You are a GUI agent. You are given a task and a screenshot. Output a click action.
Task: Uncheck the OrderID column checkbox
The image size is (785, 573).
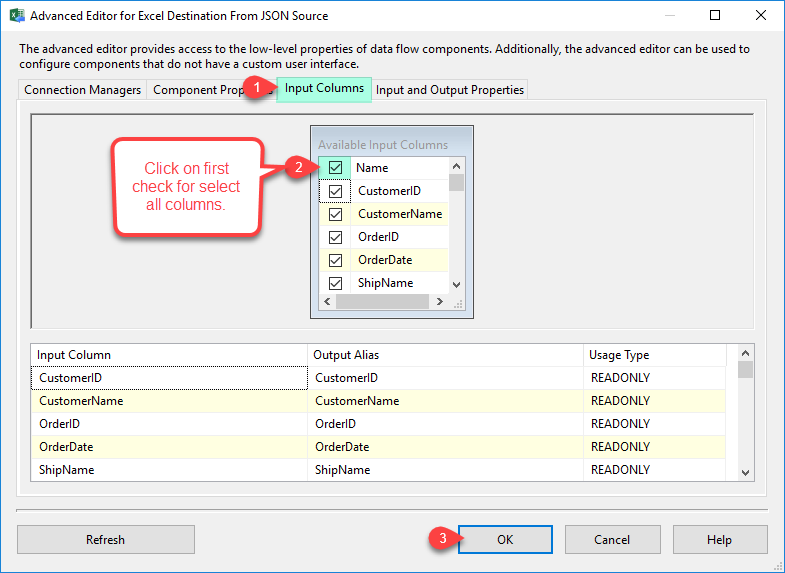[x=335, y=237]
